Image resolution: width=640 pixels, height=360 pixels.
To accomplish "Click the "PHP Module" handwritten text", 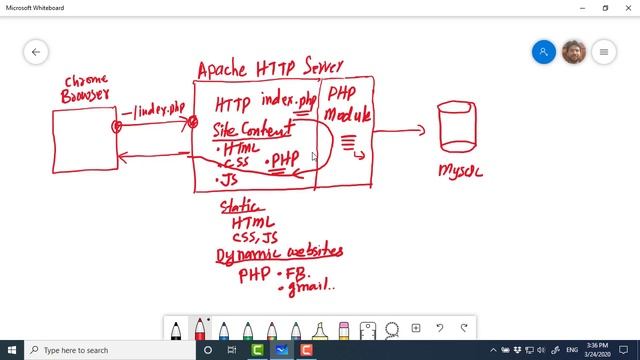I will tap(347, 104).
